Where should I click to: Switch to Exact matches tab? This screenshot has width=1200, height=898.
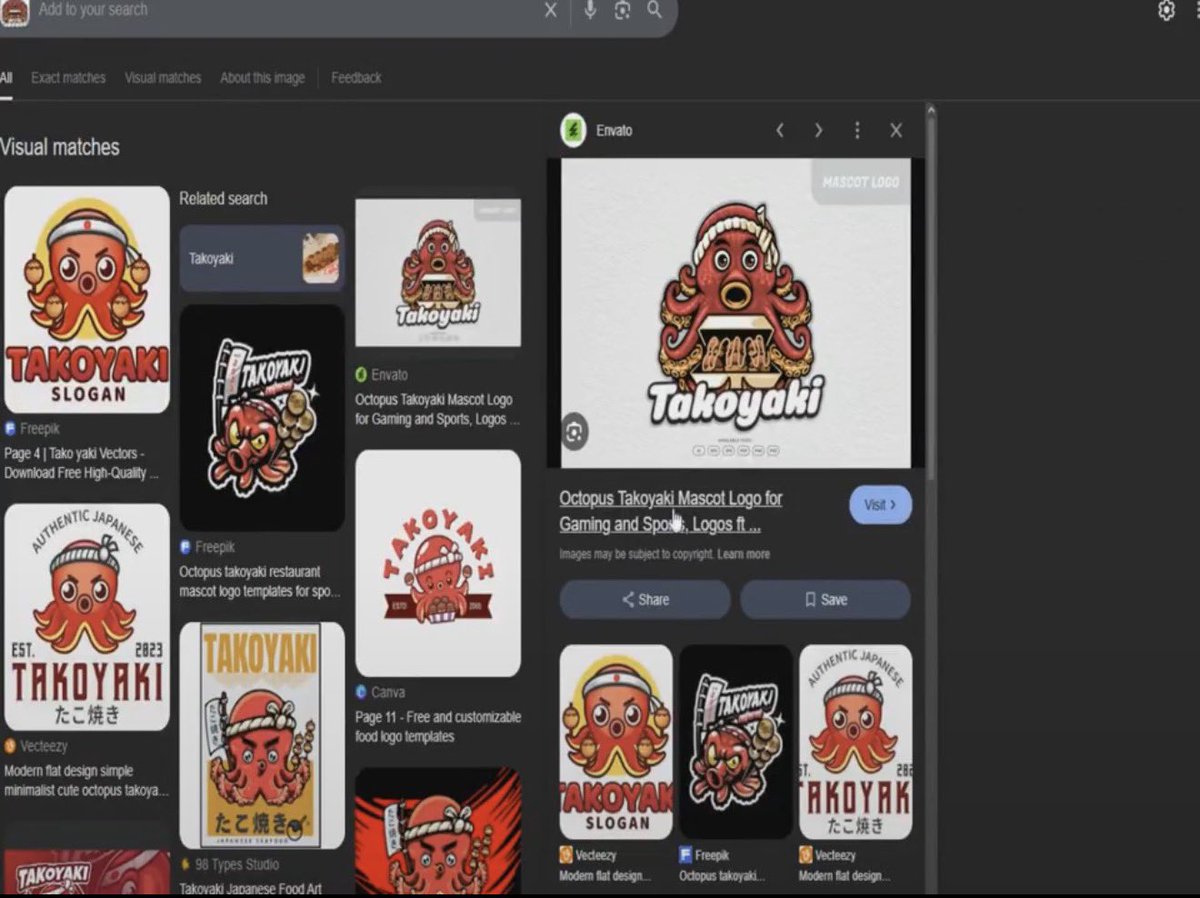click(x=68, y=78)
